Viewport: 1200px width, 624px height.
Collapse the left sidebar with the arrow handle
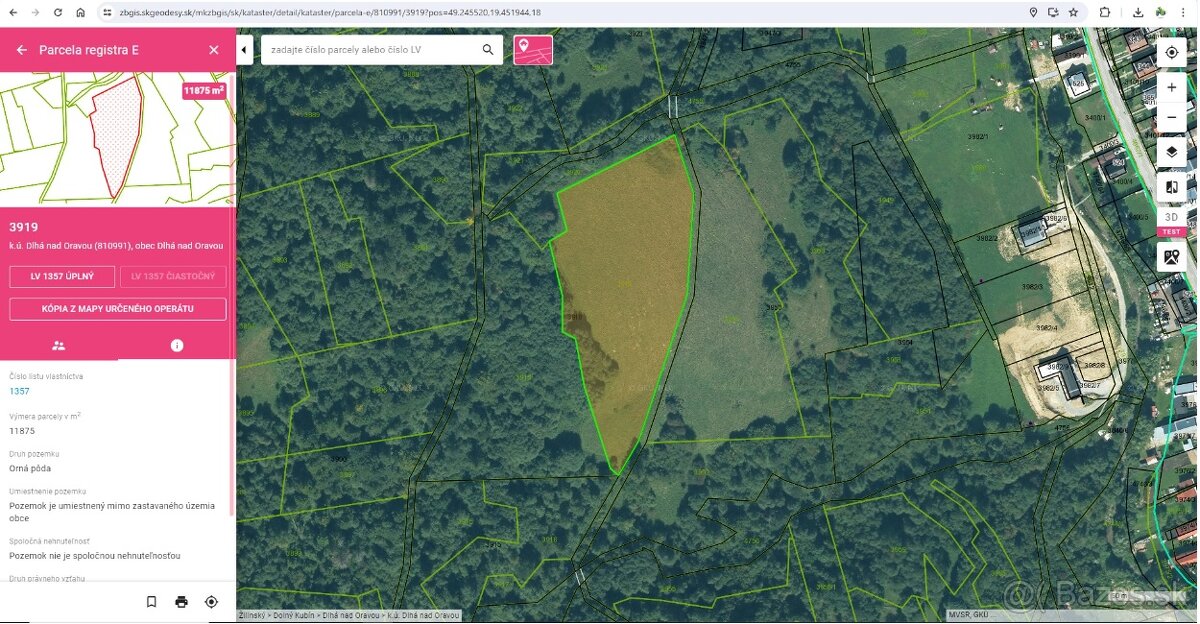pyautogui.click(x=244, y=50)
